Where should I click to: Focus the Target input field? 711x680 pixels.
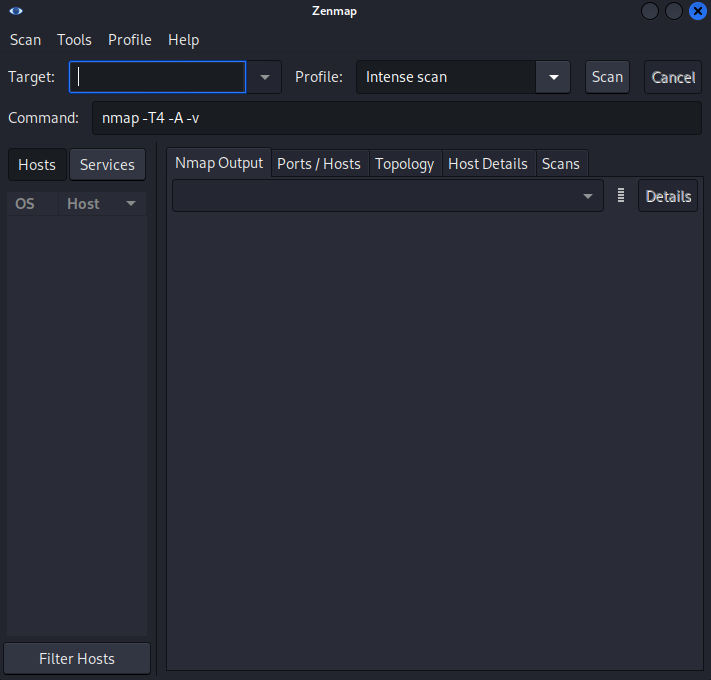point(157,77)
